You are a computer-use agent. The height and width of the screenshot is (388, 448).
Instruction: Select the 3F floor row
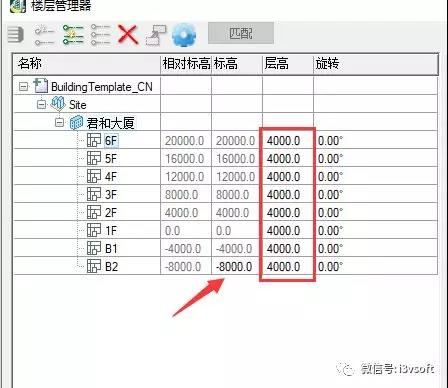(225, 195)
